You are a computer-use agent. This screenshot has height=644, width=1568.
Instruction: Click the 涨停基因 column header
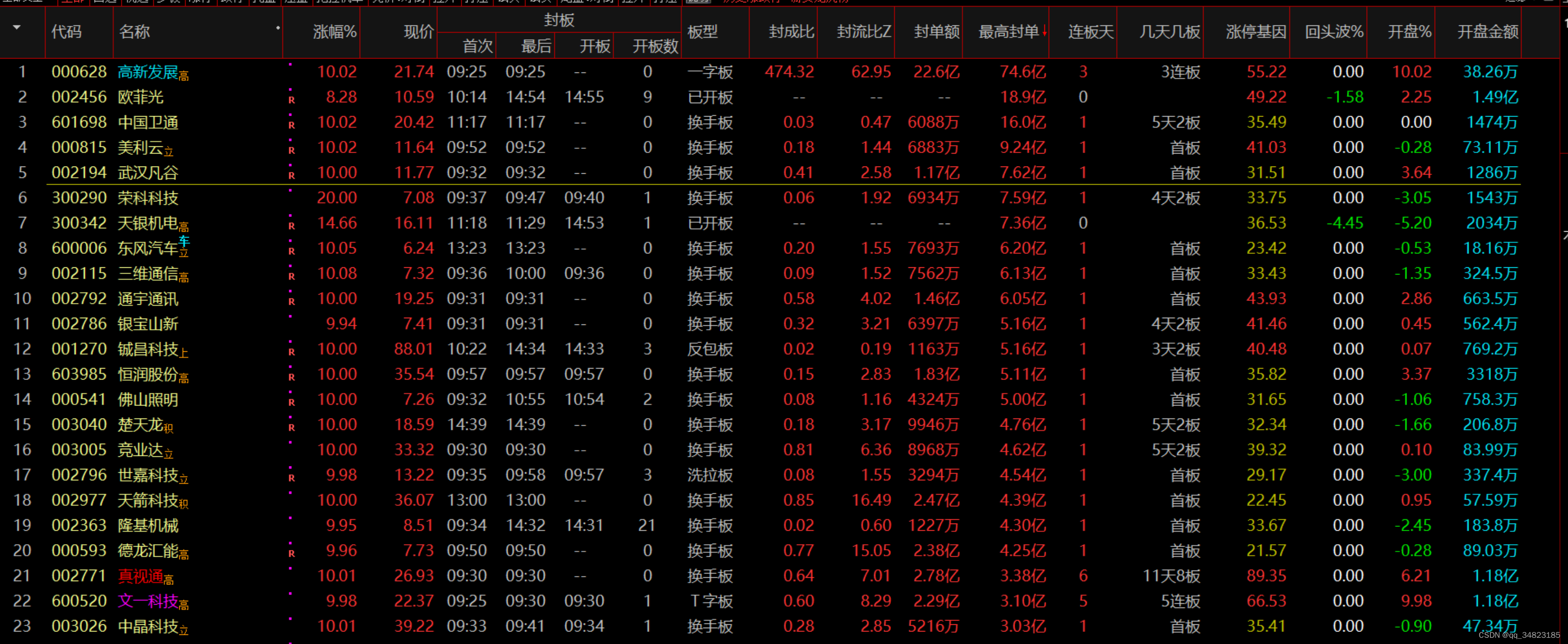(1256, 32)
